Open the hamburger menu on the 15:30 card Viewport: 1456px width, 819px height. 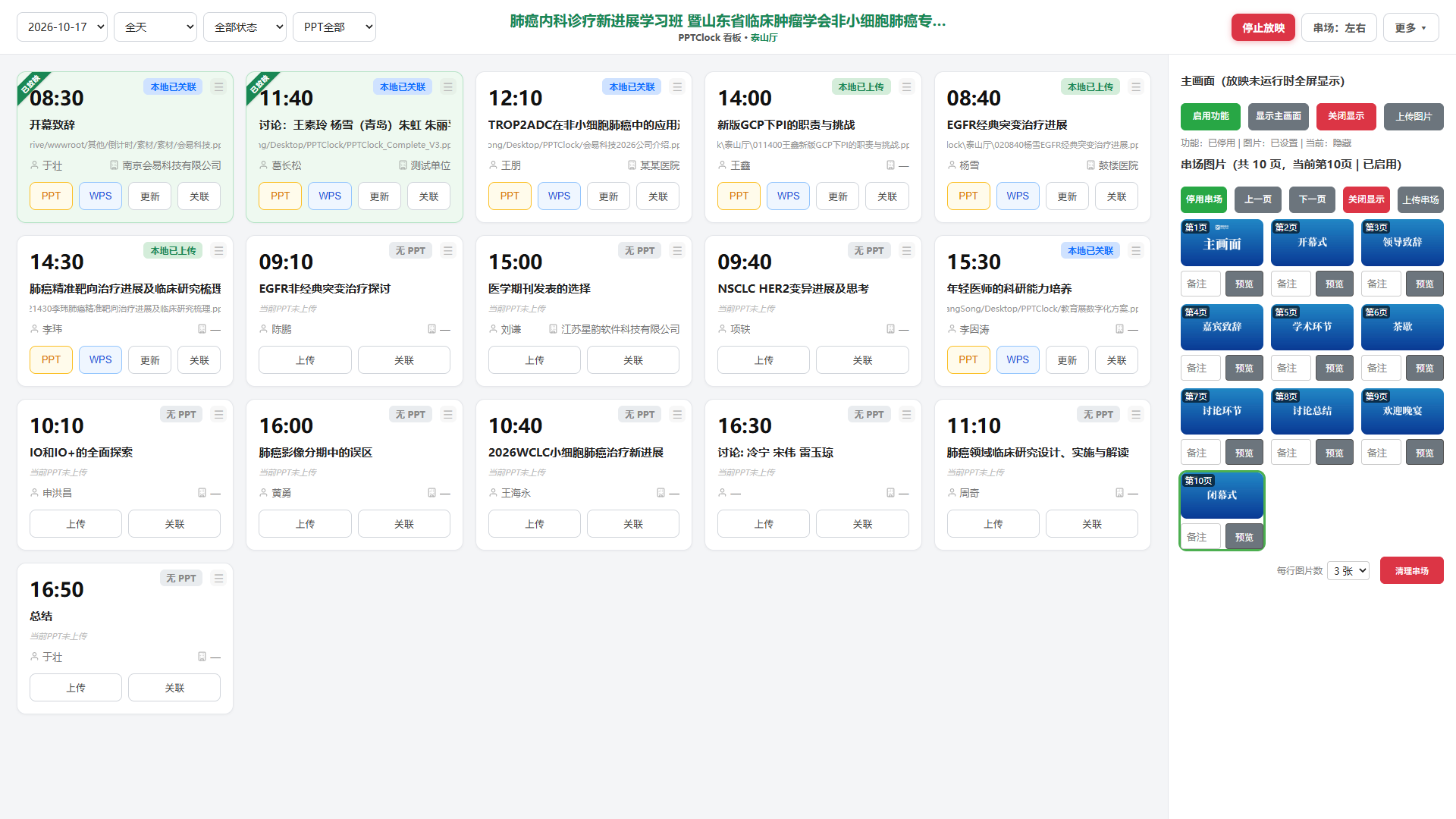tap(1136, 251)
